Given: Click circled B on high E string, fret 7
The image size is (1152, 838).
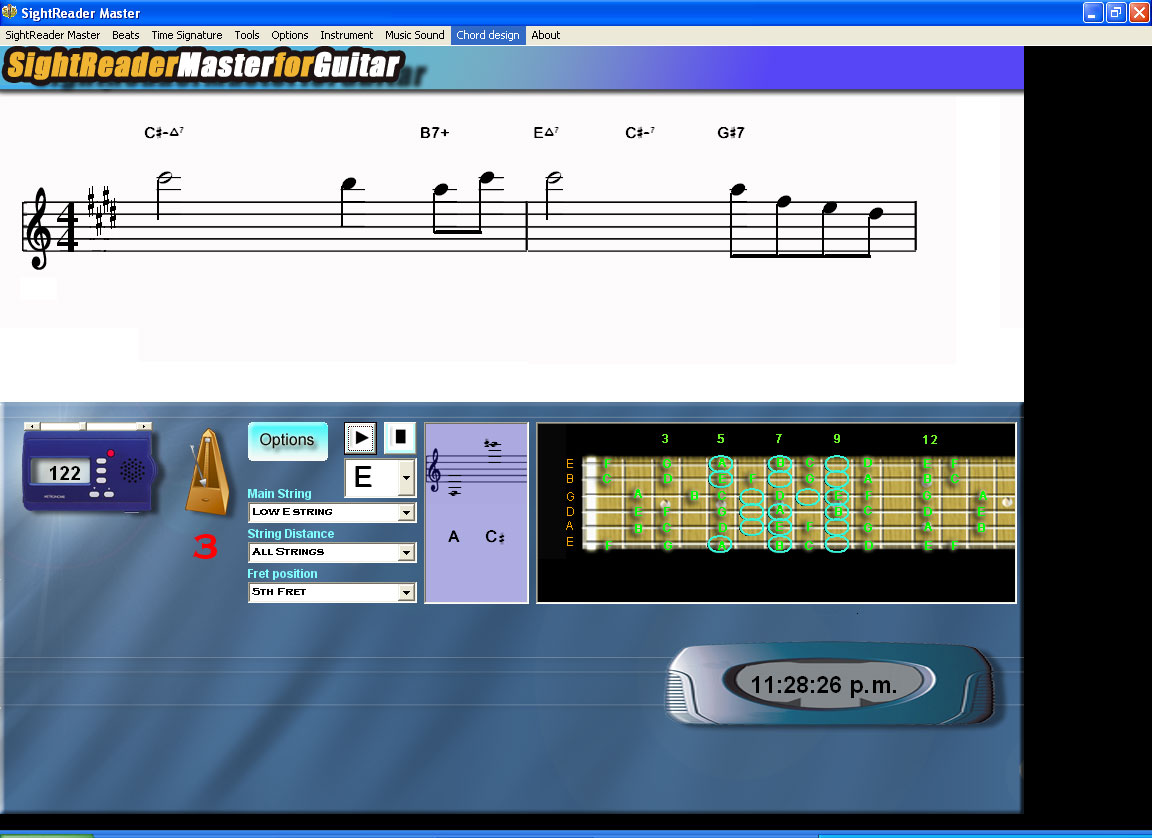Looking at the screenshot, I should click(x=780, y=463).
